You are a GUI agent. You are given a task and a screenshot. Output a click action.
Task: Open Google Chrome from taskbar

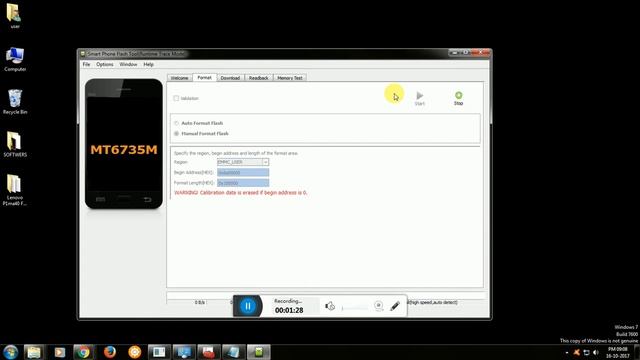pyautogui.click(x=84, y=352)
